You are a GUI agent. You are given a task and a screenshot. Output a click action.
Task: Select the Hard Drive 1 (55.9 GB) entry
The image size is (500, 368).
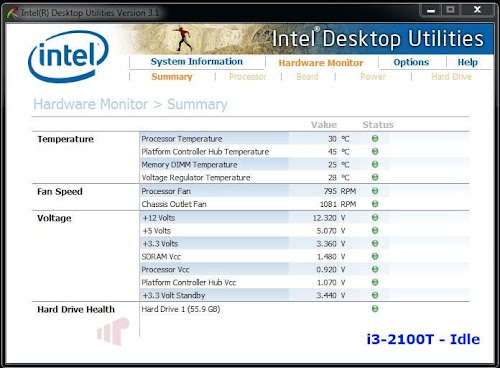tap(181, 309)
